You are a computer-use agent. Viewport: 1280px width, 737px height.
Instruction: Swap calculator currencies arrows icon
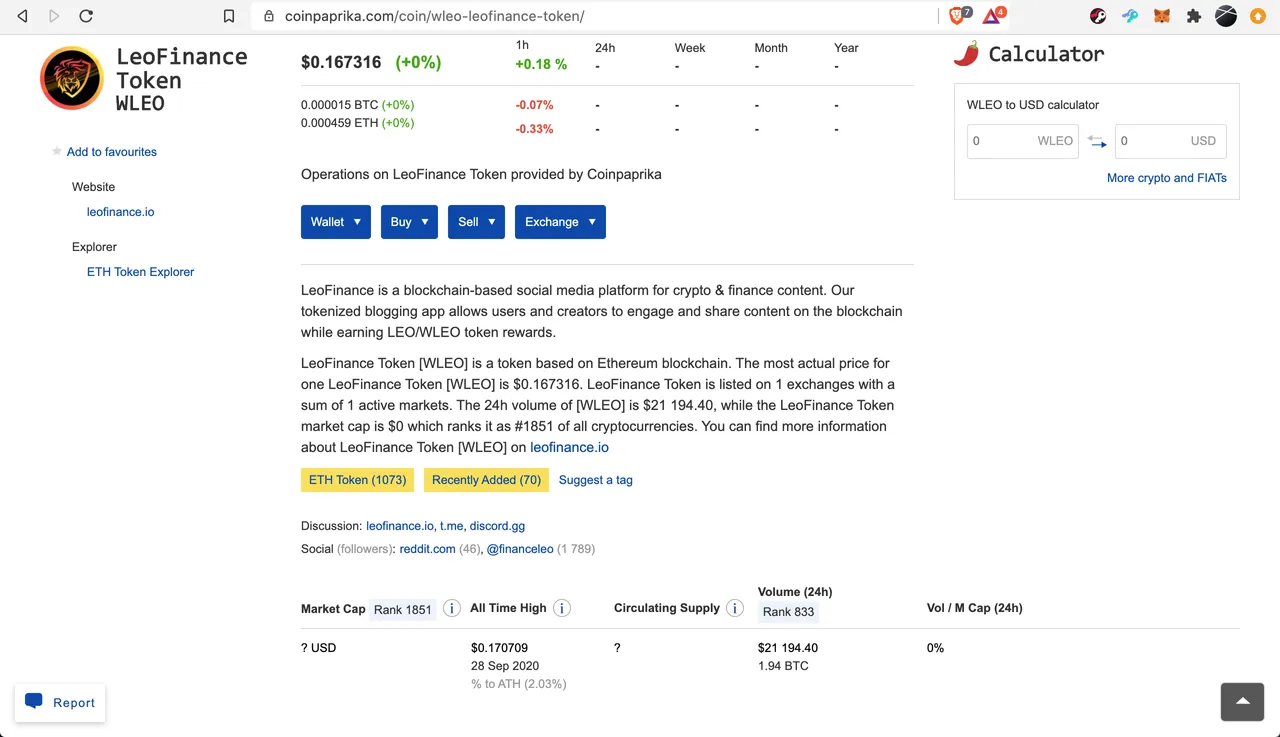click(1097, 141)
